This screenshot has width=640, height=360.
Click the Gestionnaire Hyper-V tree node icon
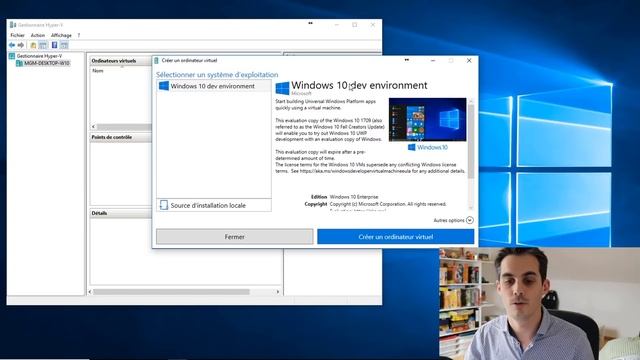(x=12, y=56)
